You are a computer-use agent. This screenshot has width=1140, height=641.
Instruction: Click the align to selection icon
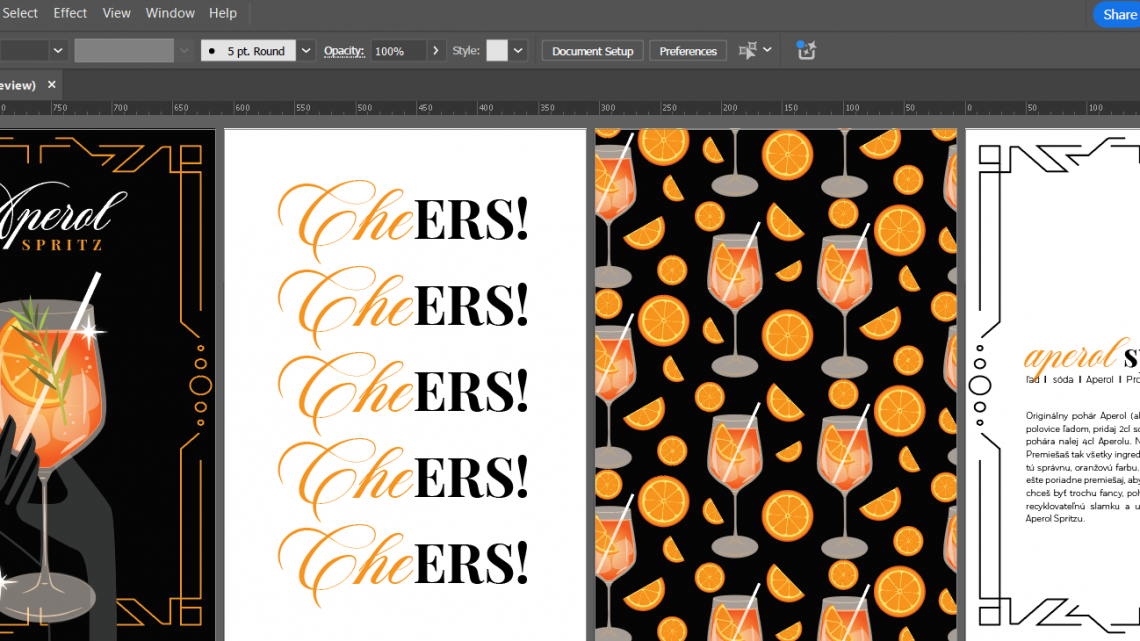[x=747, y=51]
